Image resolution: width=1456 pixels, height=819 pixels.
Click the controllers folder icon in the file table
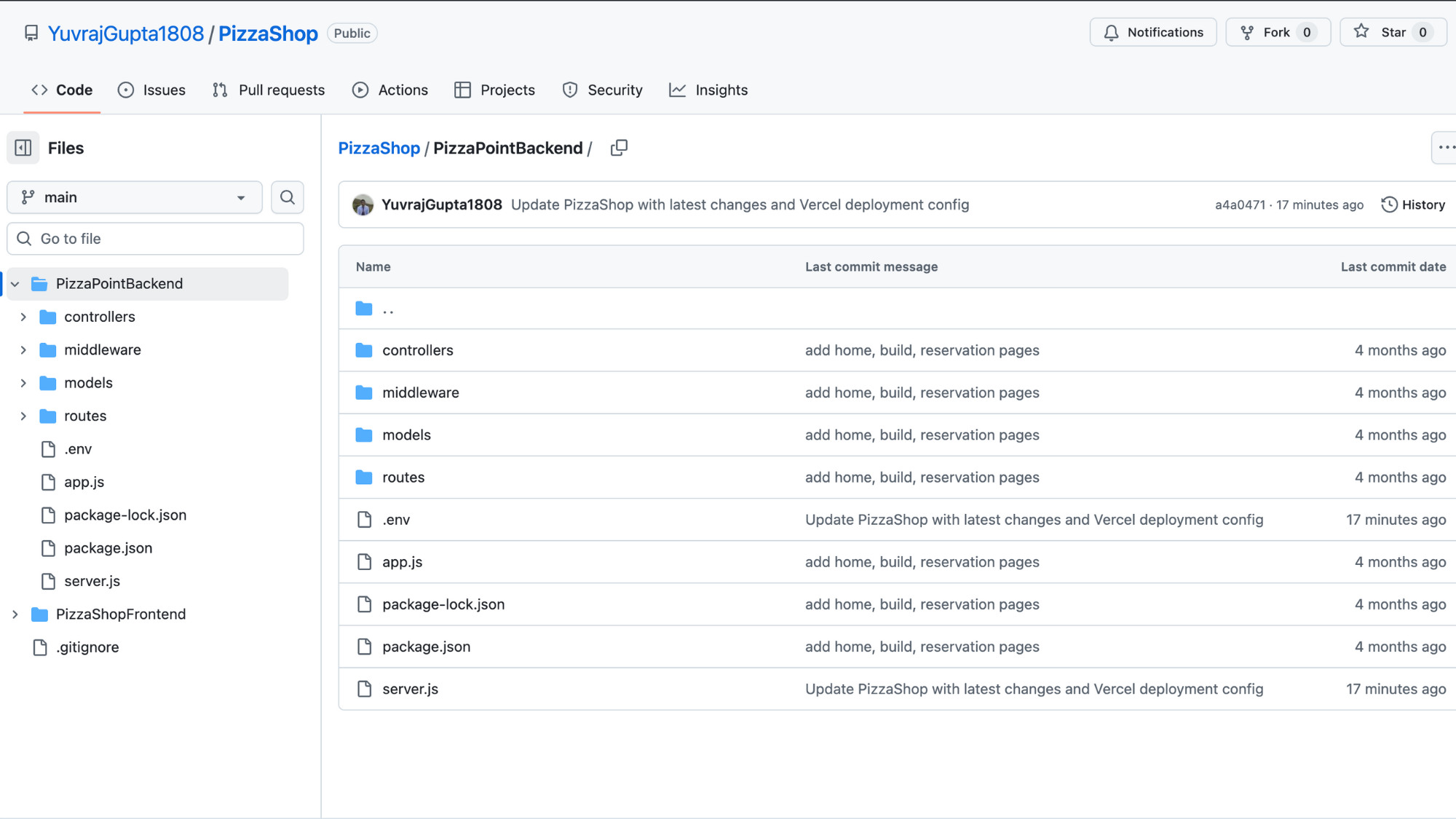click(x=364, y=350)
